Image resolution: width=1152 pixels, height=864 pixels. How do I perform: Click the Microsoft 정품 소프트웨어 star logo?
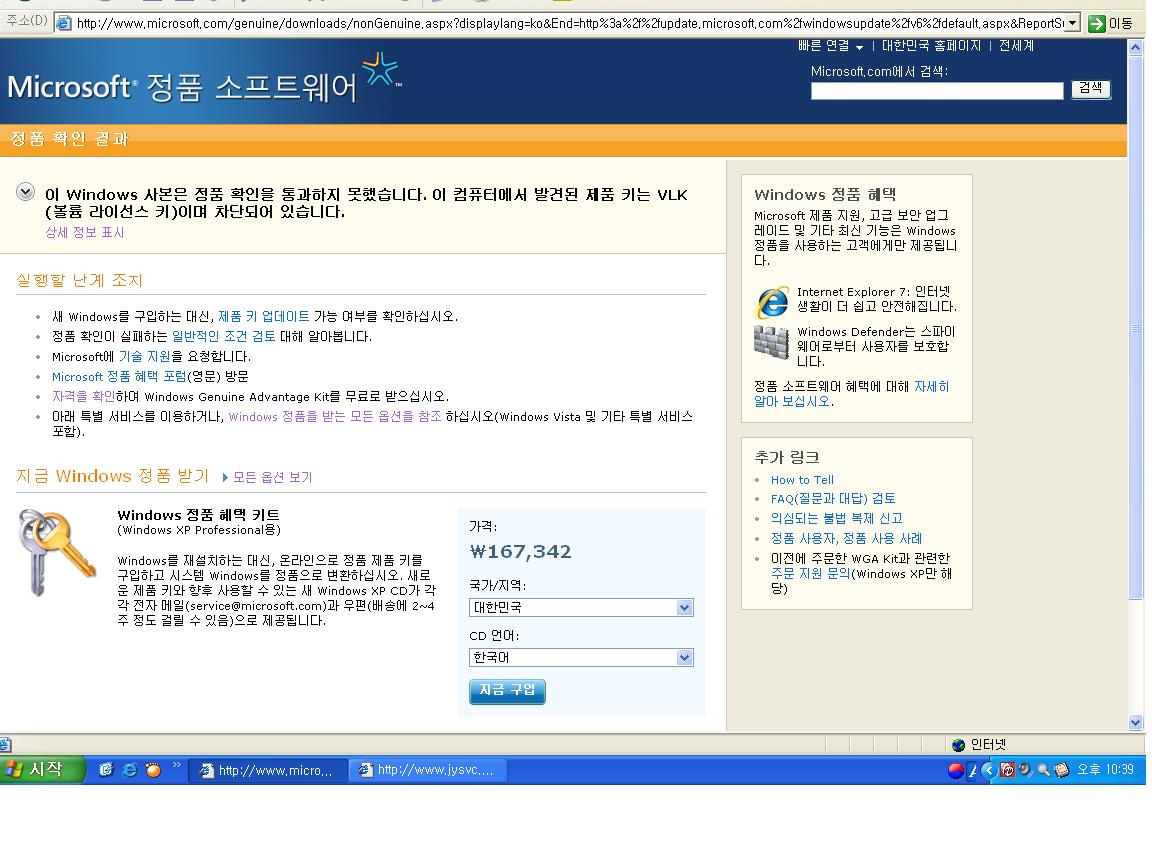click(x=381, y=71)
